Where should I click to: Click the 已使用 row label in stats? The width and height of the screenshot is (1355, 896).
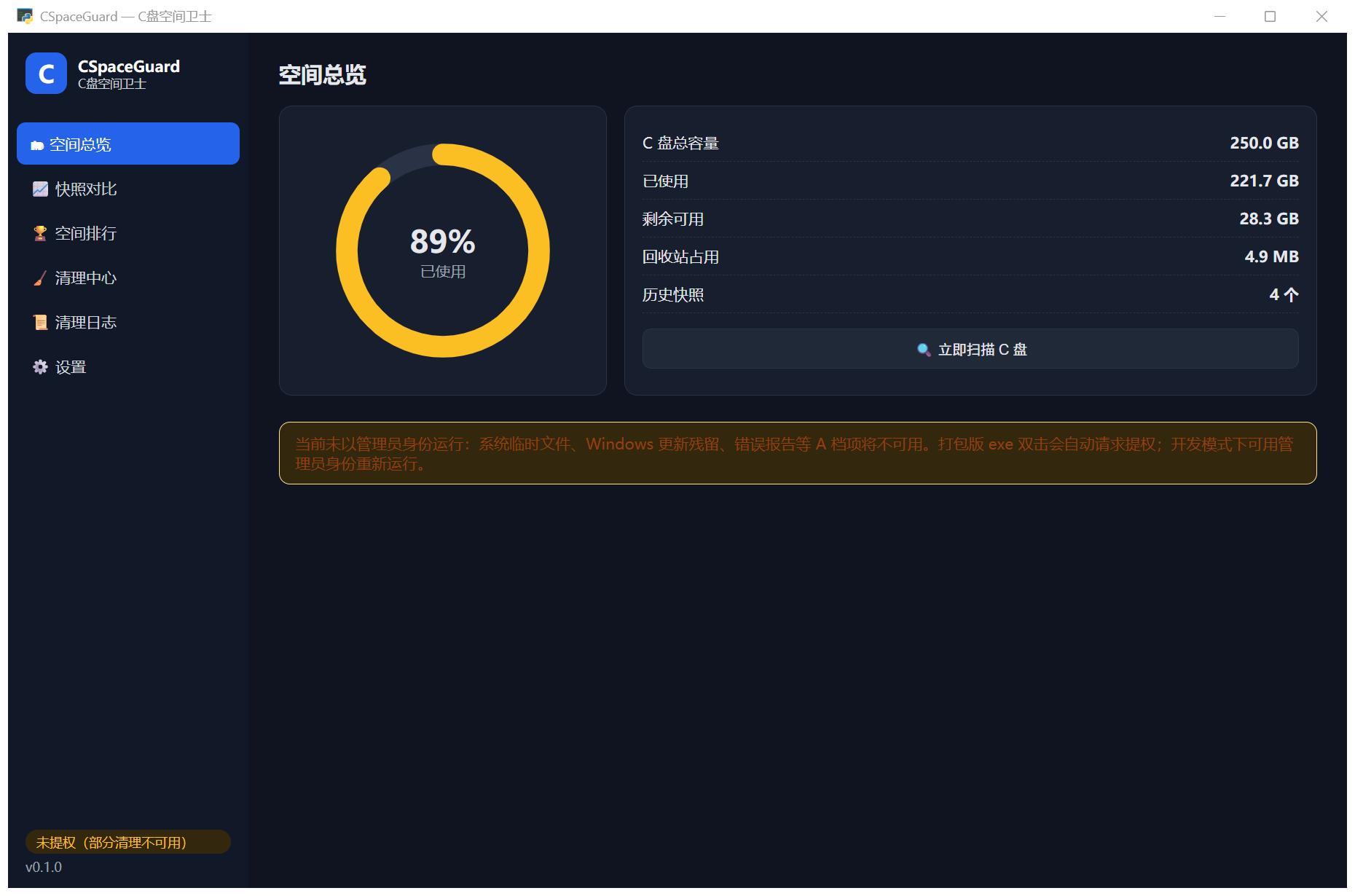665,181
